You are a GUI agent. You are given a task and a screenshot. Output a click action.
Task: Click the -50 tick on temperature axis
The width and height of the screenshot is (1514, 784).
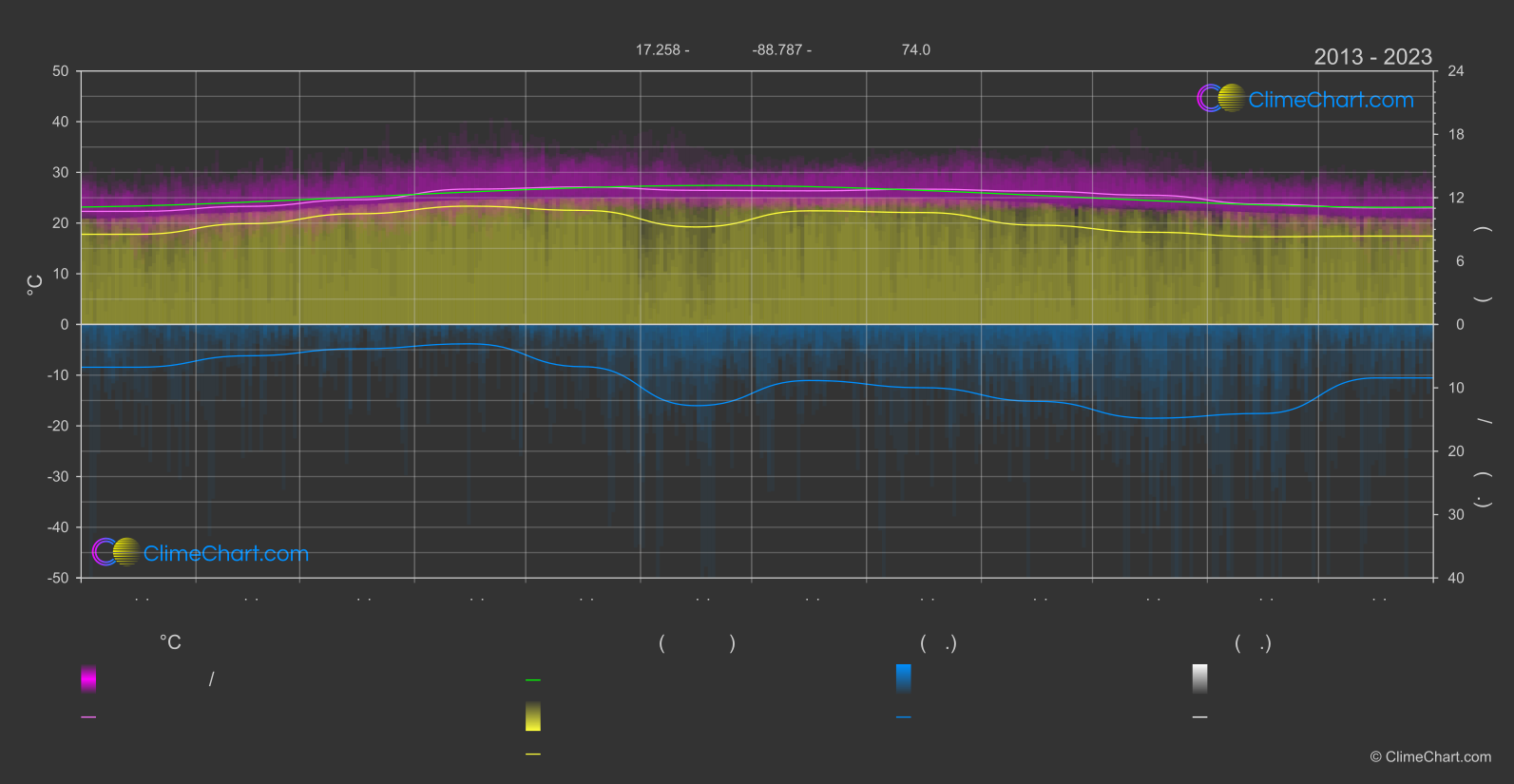58,578
